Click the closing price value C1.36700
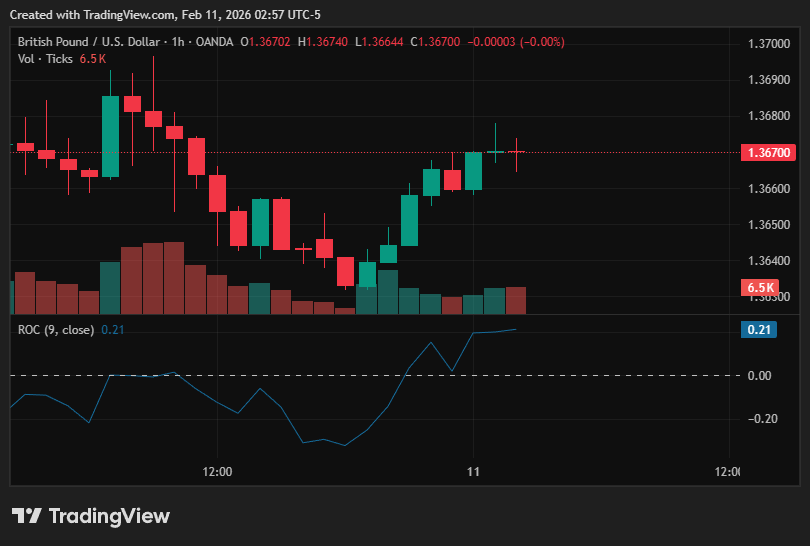Image resolution: width=810 pixels, height=546 pixels. [435, 42]
